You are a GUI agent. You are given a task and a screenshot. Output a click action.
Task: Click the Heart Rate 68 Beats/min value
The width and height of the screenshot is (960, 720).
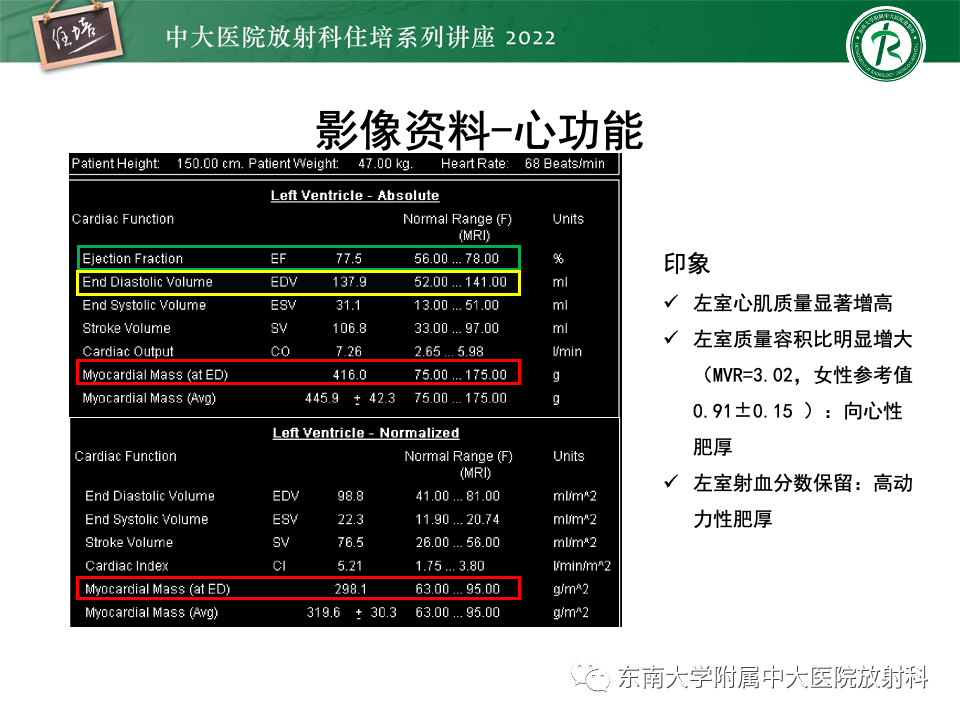pyautogui.click(x=564, y=163)
